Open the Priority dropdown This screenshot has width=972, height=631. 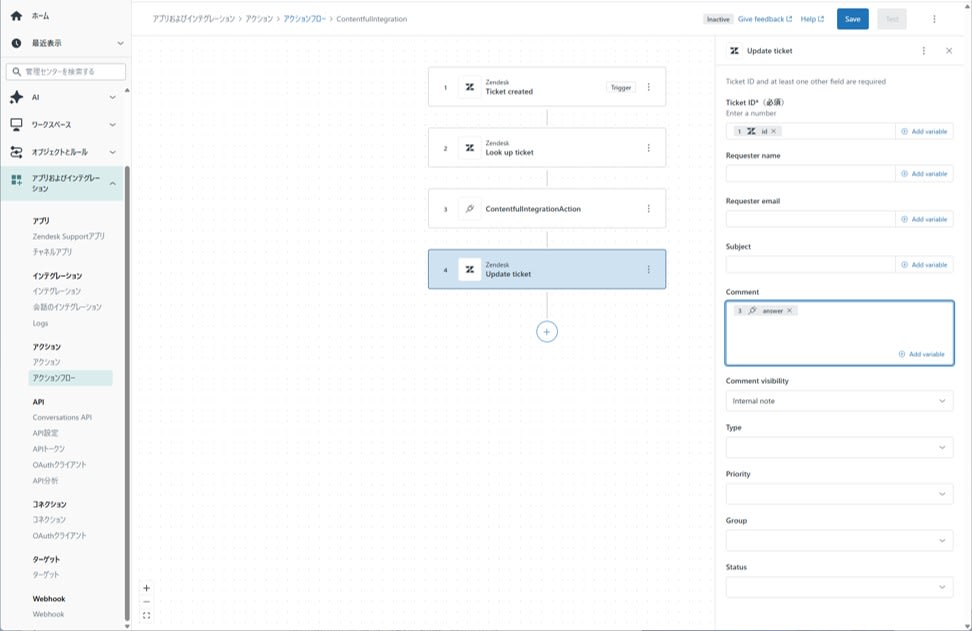coord(839,494)
